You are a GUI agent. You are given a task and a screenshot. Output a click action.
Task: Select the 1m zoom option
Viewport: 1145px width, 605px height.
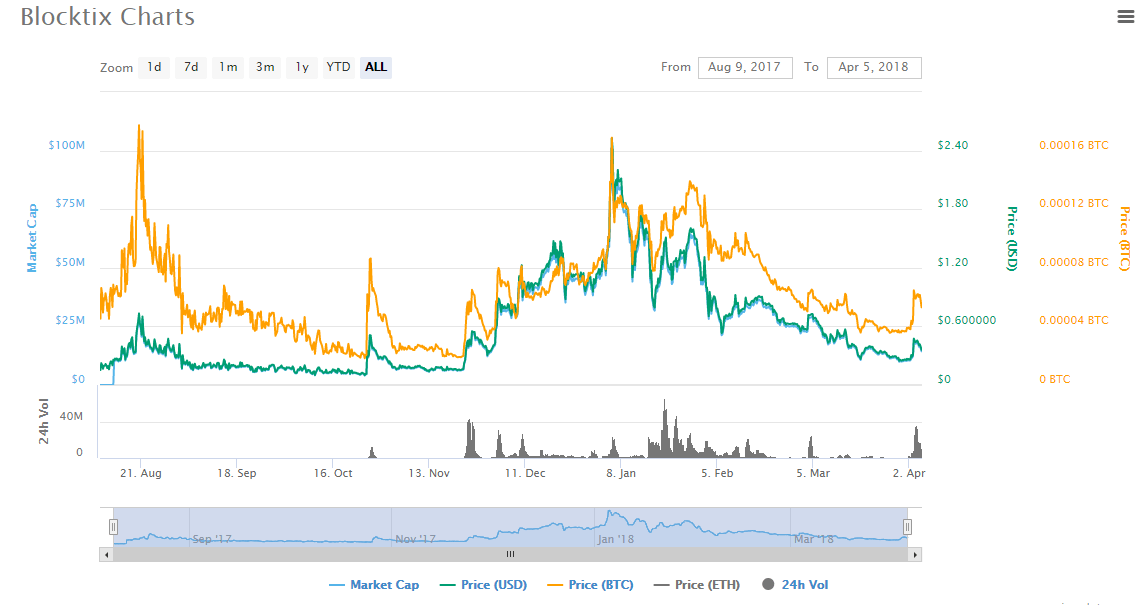pos(228,67)
